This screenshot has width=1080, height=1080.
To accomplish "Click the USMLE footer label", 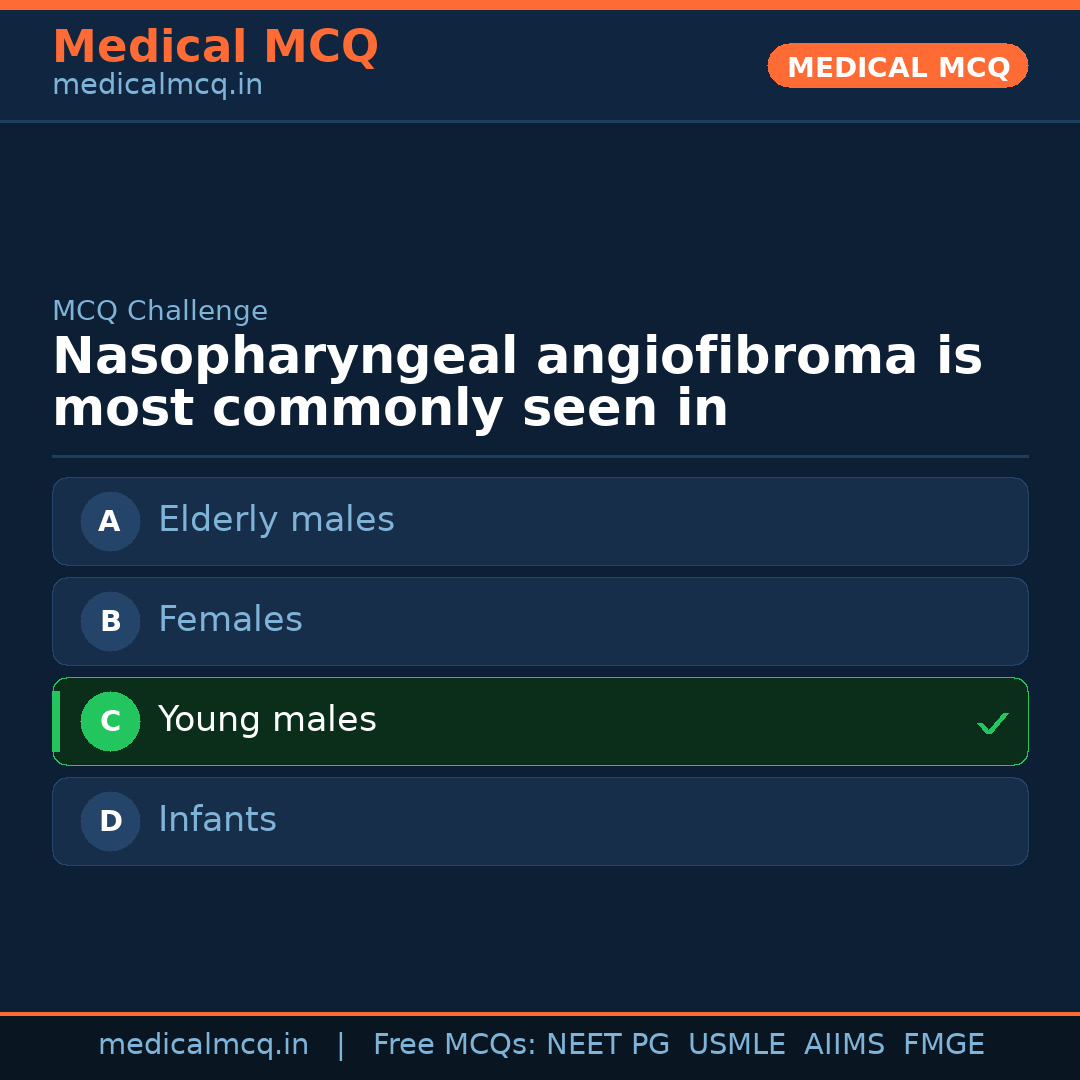I will tap(736, 1045).
